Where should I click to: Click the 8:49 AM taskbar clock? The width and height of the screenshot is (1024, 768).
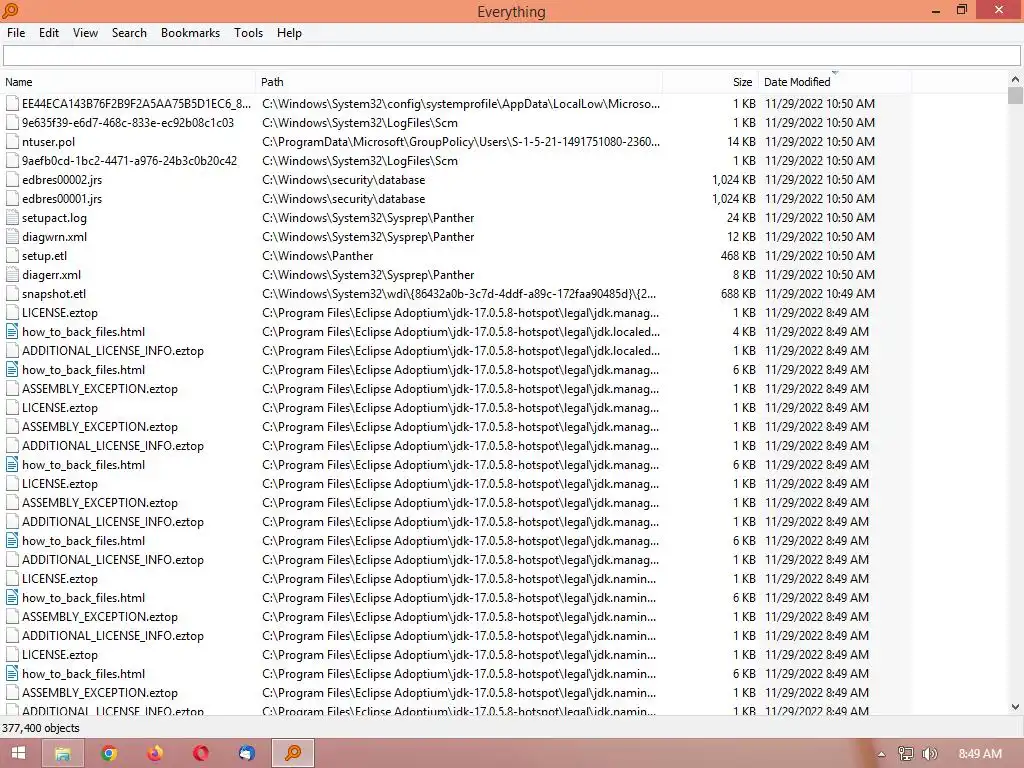click(980, 754)
